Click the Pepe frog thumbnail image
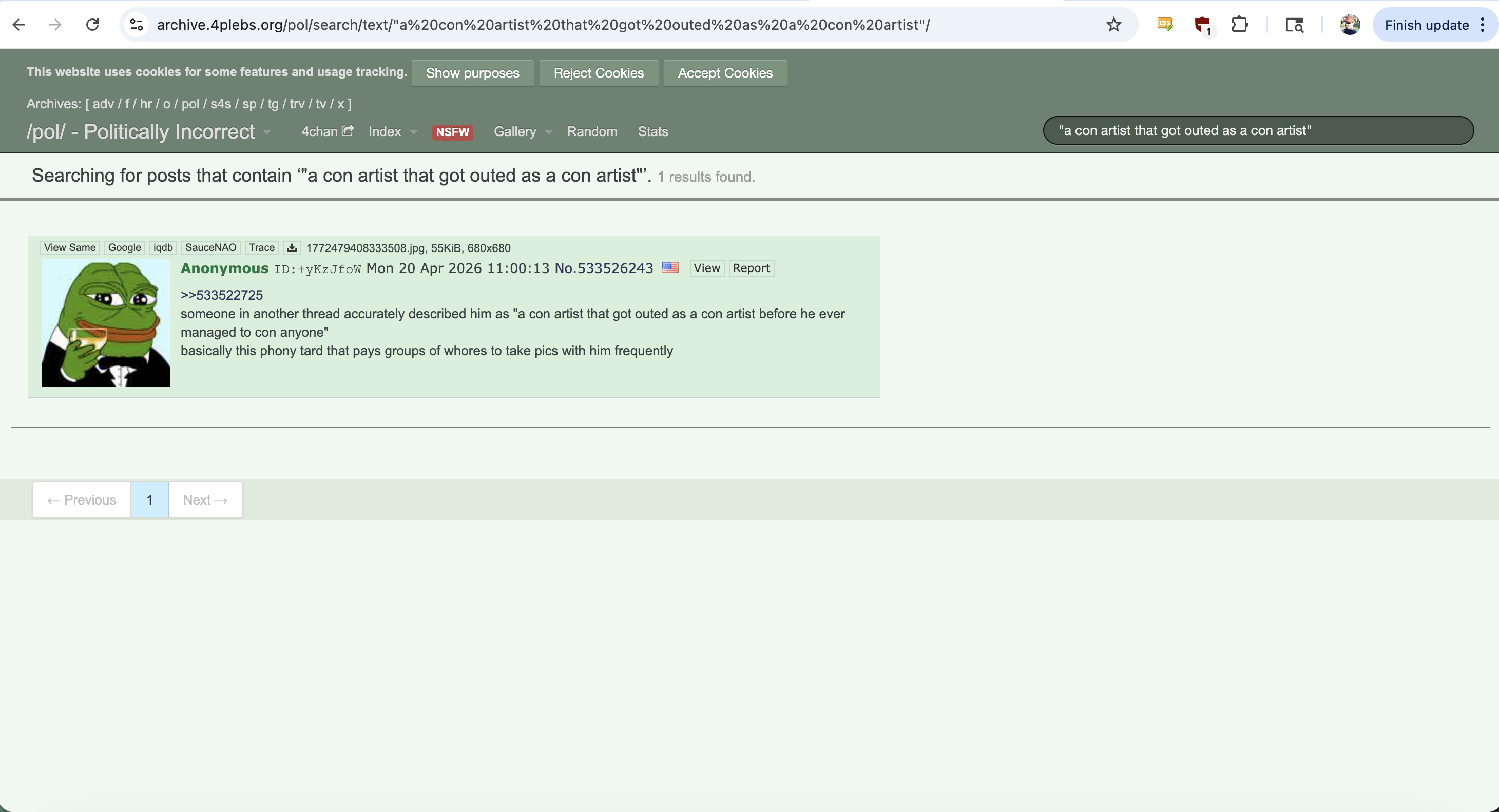 (x=106, y=323)
